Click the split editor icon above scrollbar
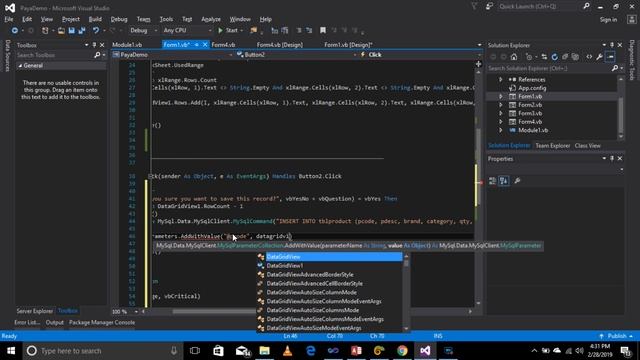This screenshot has height=360, width=640. 478,64
